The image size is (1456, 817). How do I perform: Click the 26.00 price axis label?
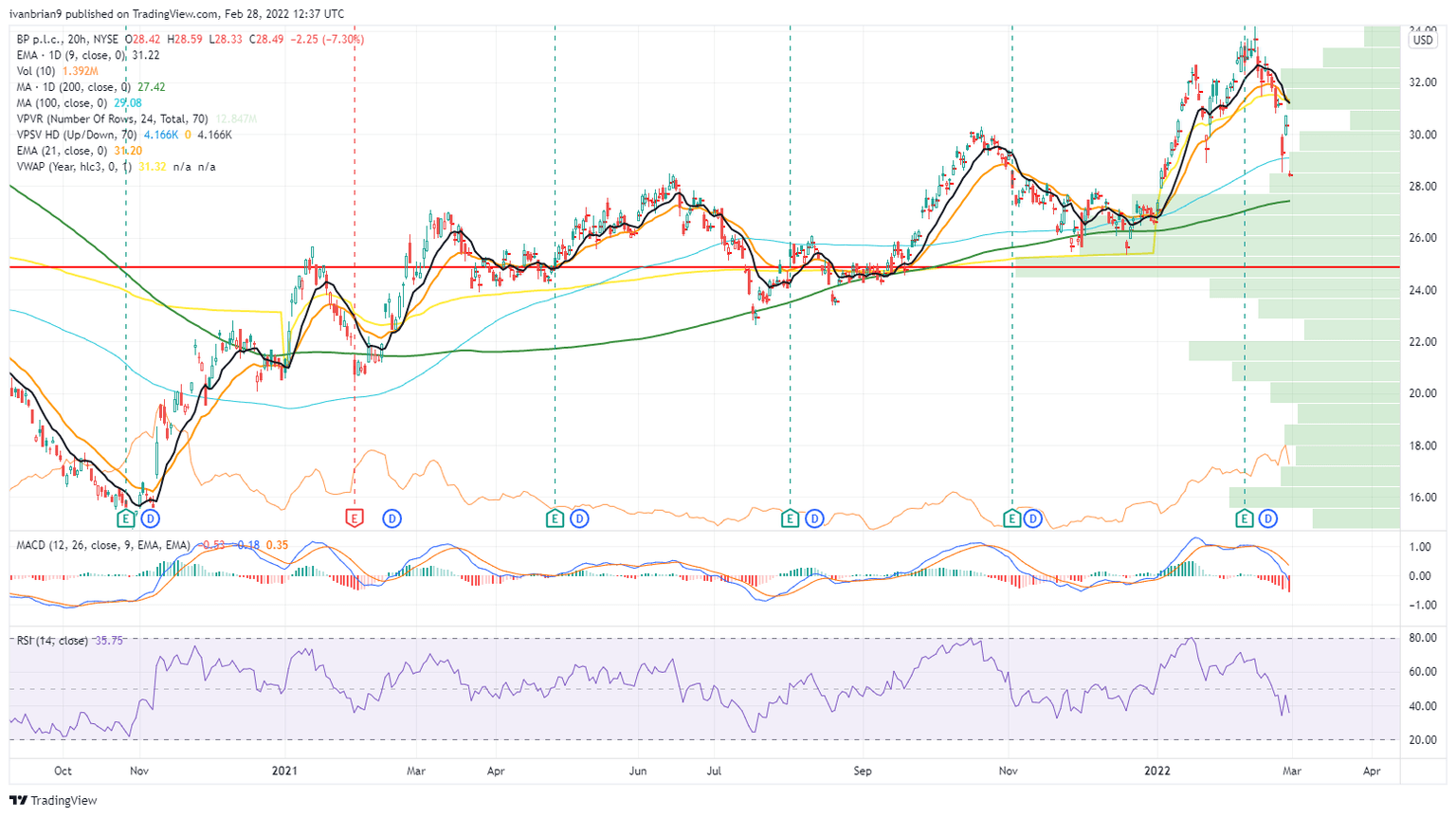coord(1423,238)
